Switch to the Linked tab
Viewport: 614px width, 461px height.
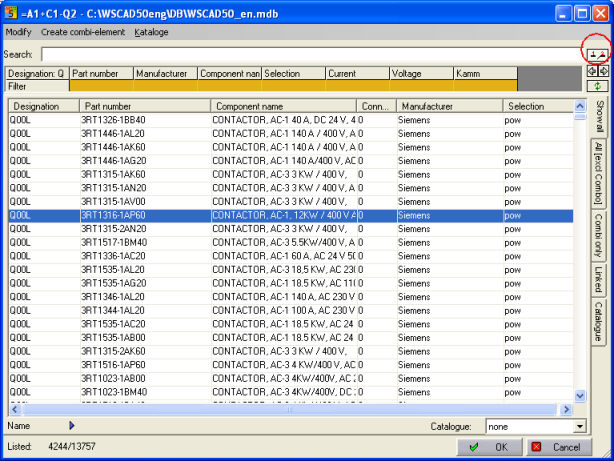pos(598,279)
